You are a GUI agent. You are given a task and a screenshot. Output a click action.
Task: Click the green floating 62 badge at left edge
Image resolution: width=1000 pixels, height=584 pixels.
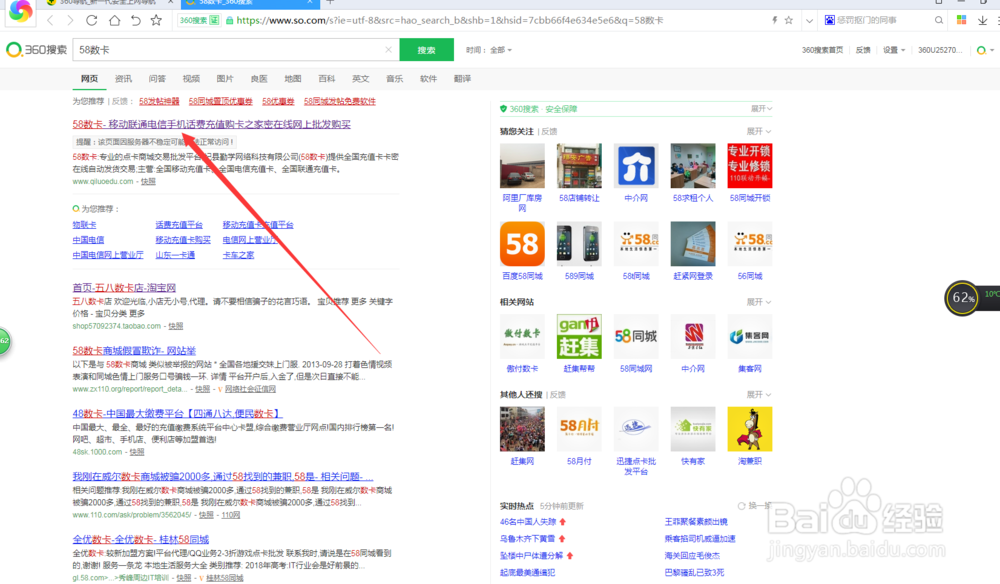pos(4,341)
